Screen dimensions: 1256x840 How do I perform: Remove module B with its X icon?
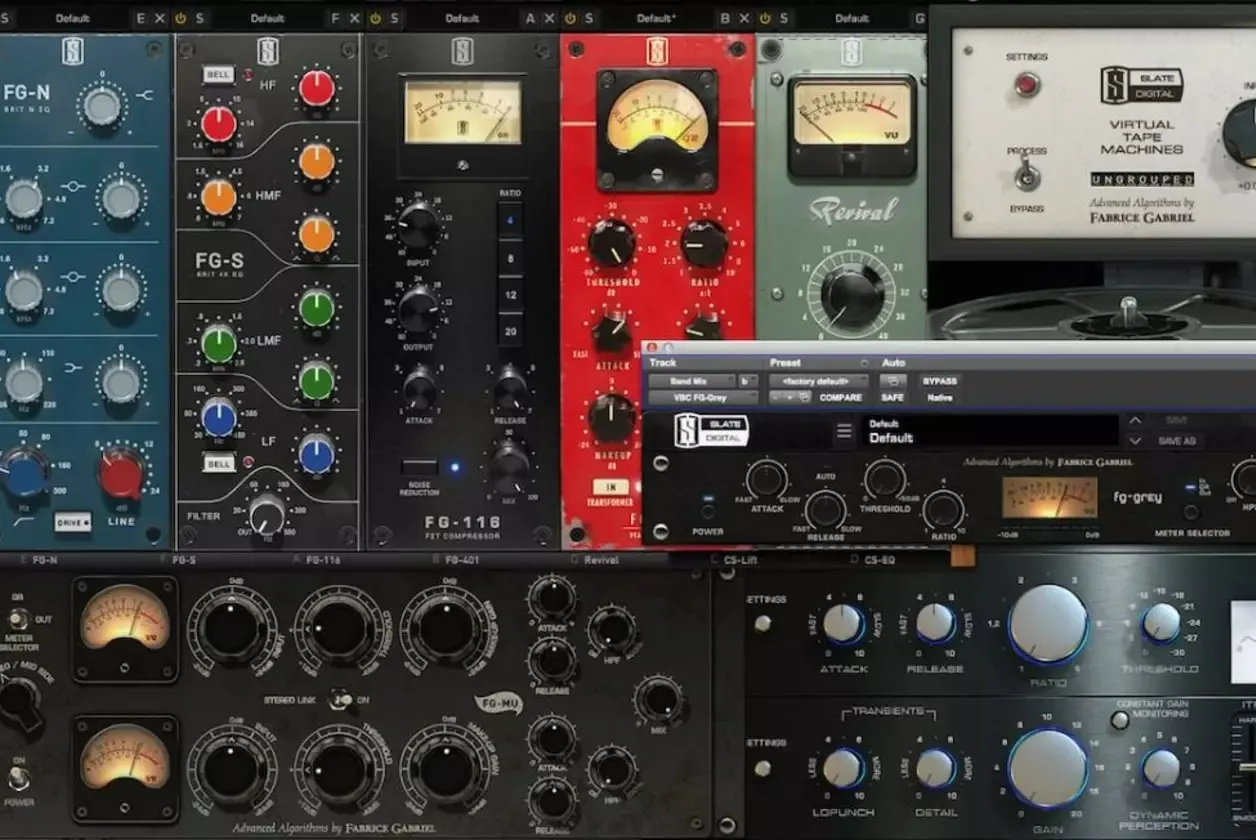tap(745, 18)
